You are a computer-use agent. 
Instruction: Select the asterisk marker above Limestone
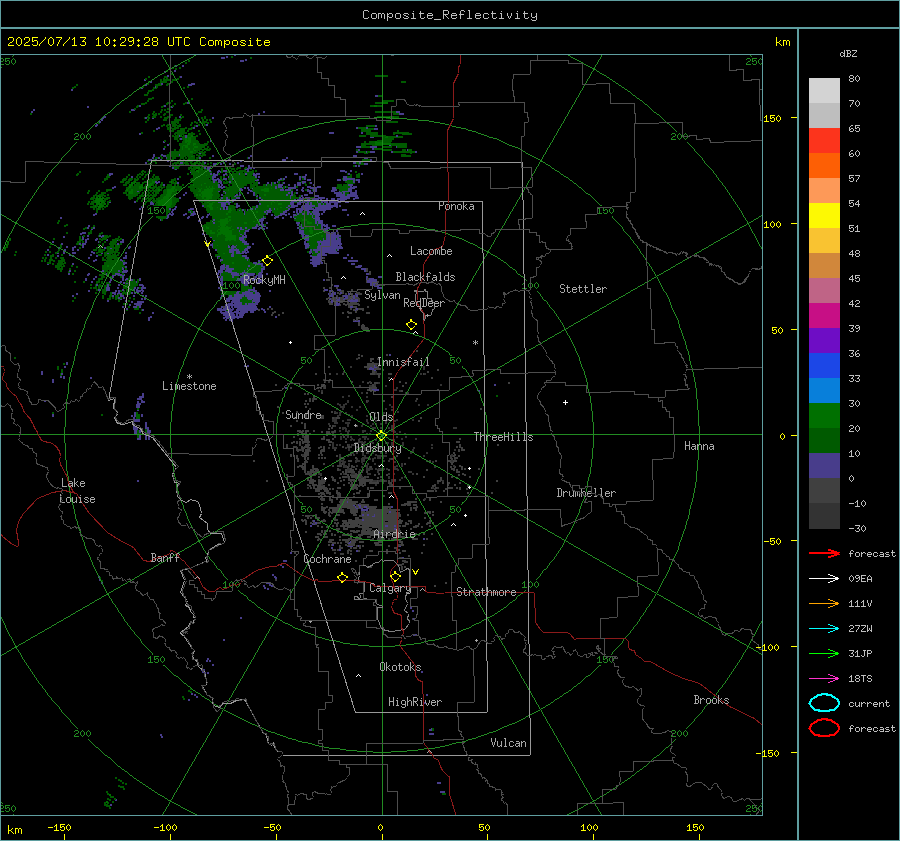tap(189, 377)
